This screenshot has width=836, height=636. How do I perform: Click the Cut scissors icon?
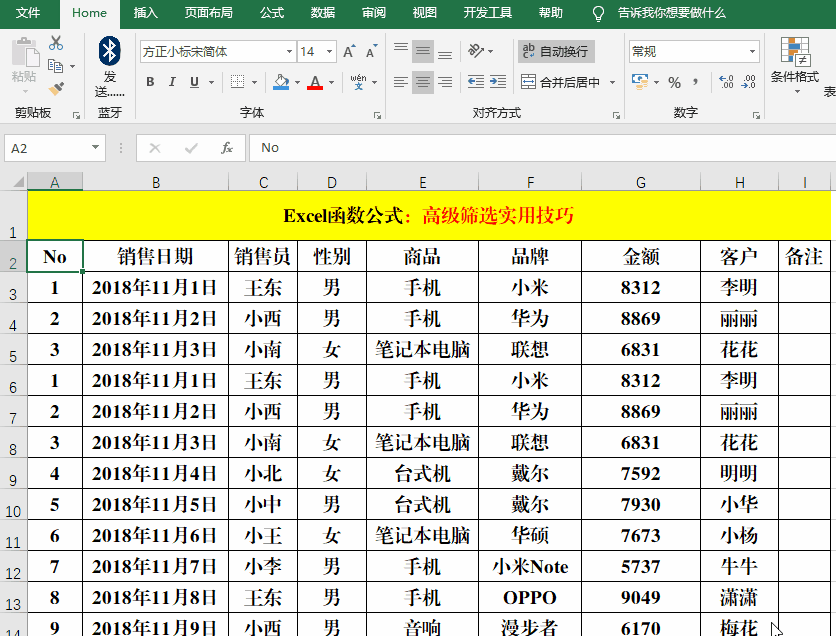[x=56, y=43]
